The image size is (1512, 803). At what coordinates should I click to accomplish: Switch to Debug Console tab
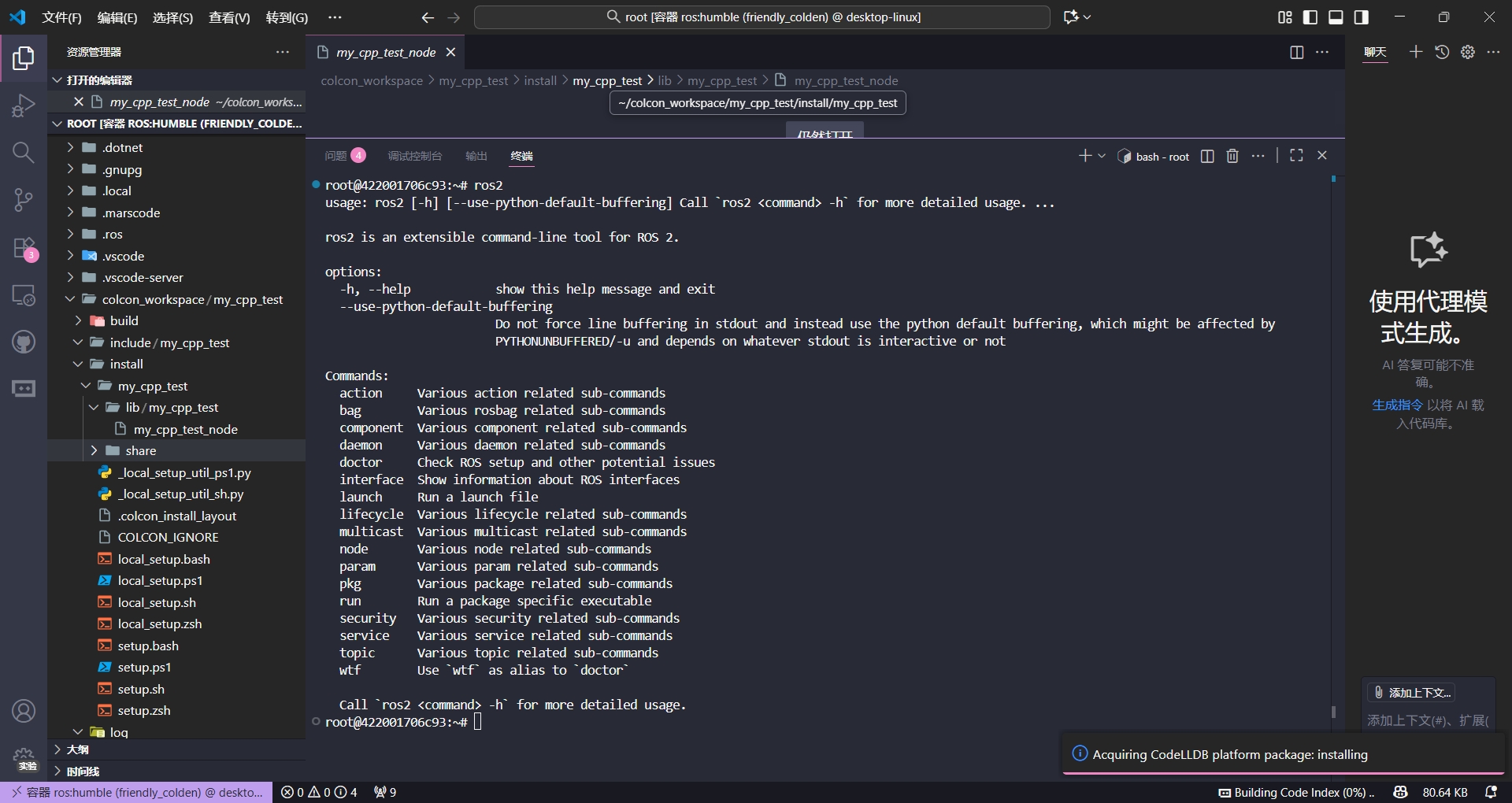(x=415, y=156)
